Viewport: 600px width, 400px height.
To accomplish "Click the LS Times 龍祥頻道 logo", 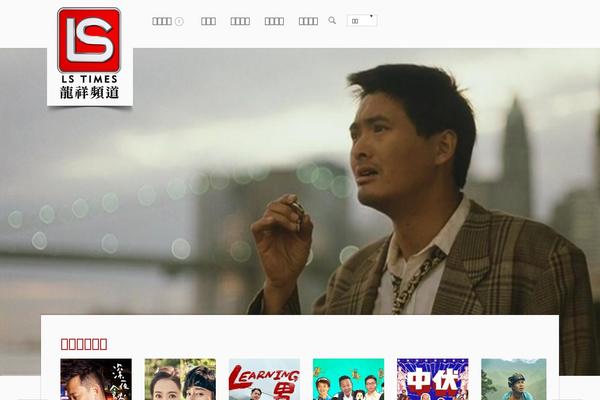I will coord(90,55).
